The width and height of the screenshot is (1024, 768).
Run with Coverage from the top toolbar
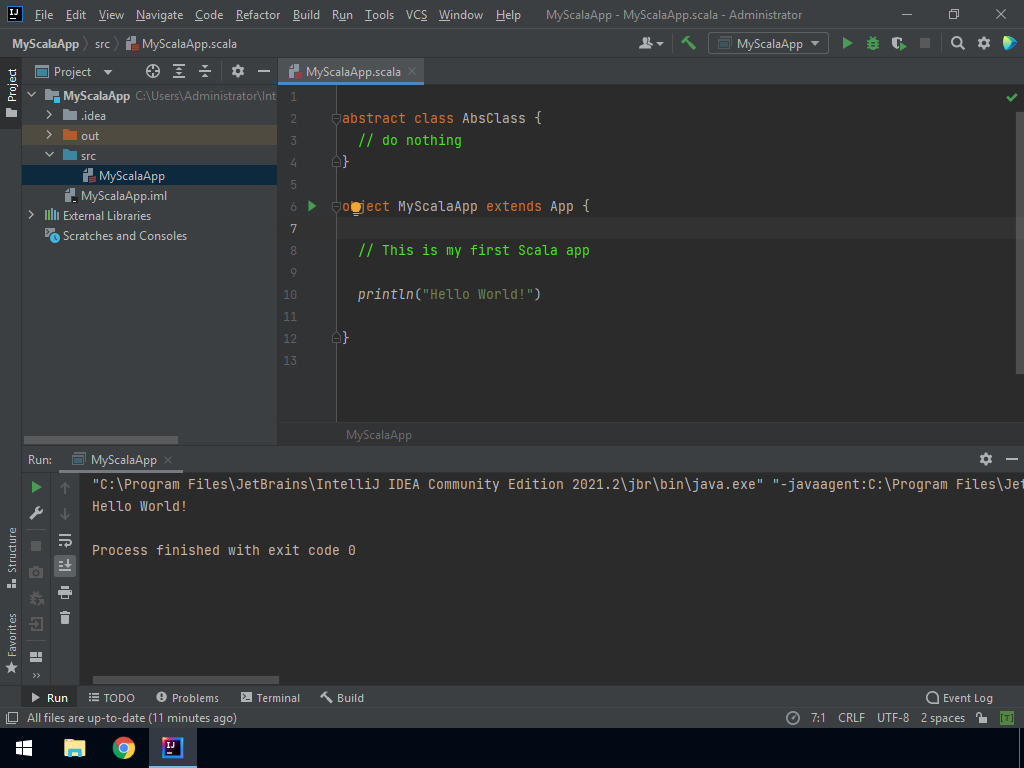(899, 43)
